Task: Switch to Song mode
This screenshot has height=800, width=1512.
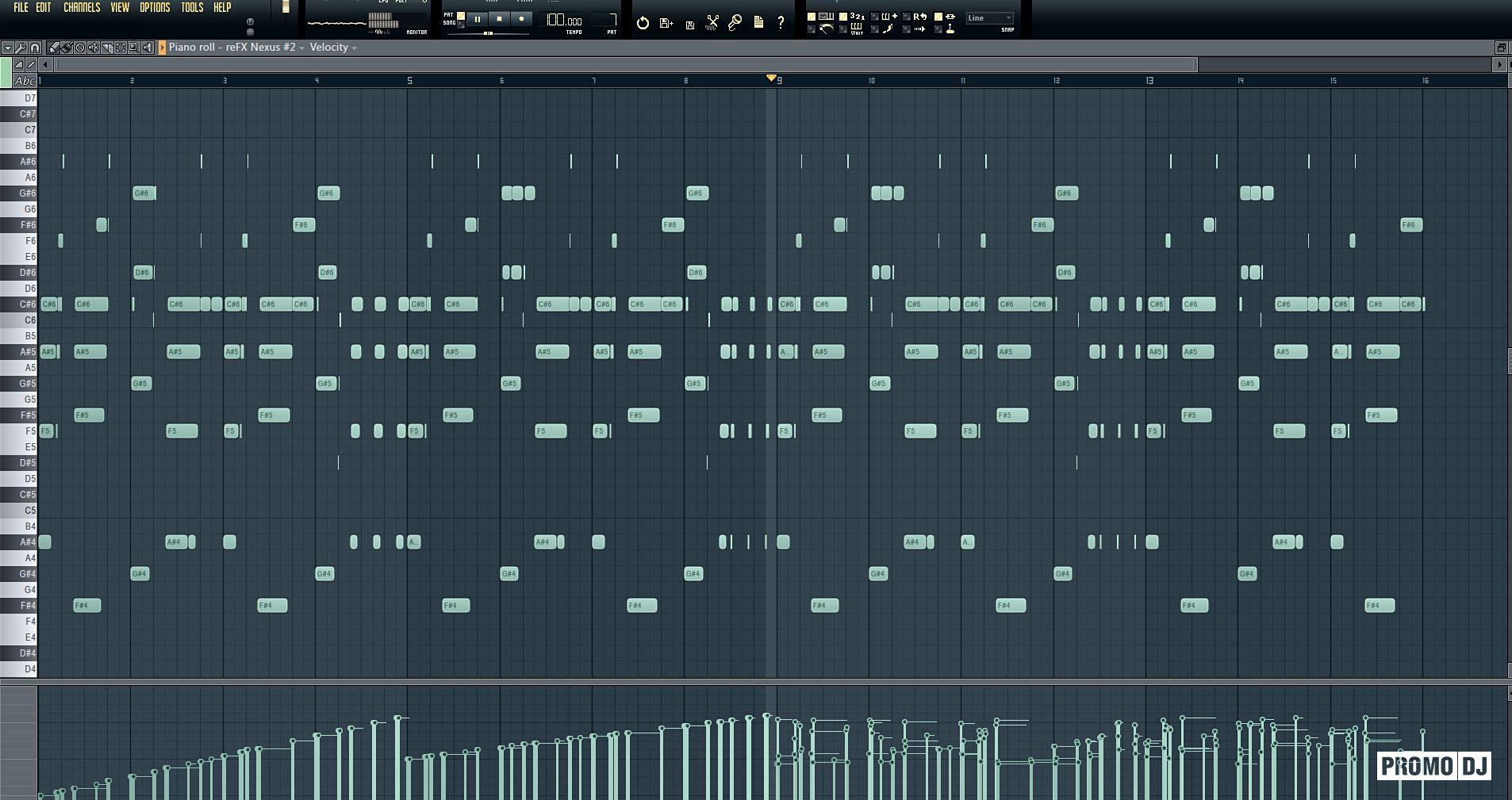Action: click(x=461, y=24)
